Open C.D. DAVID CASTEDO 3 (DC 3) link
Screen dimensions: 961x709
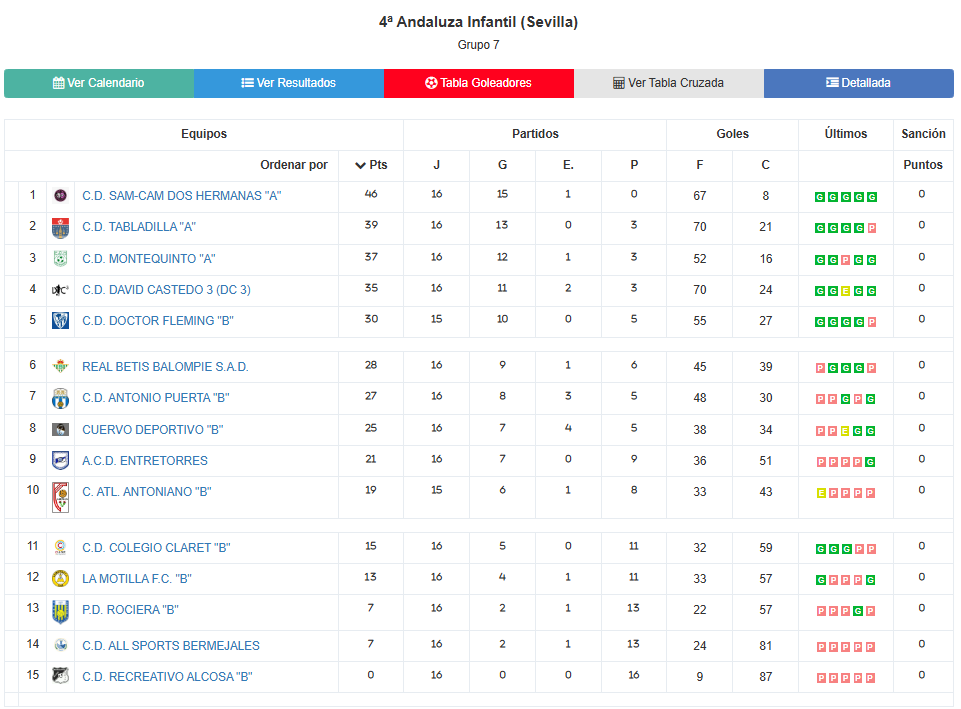coord(167,290)
